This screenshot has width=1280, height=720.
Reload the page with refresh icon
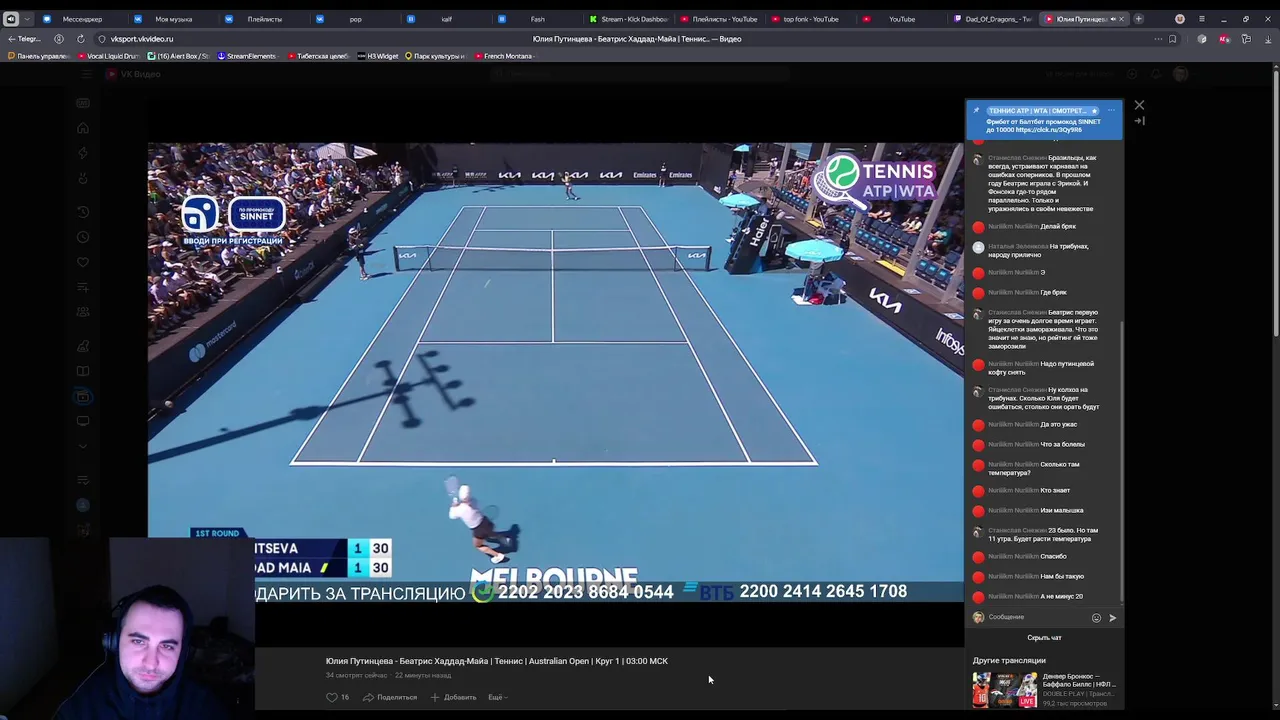tap(80, 39)
